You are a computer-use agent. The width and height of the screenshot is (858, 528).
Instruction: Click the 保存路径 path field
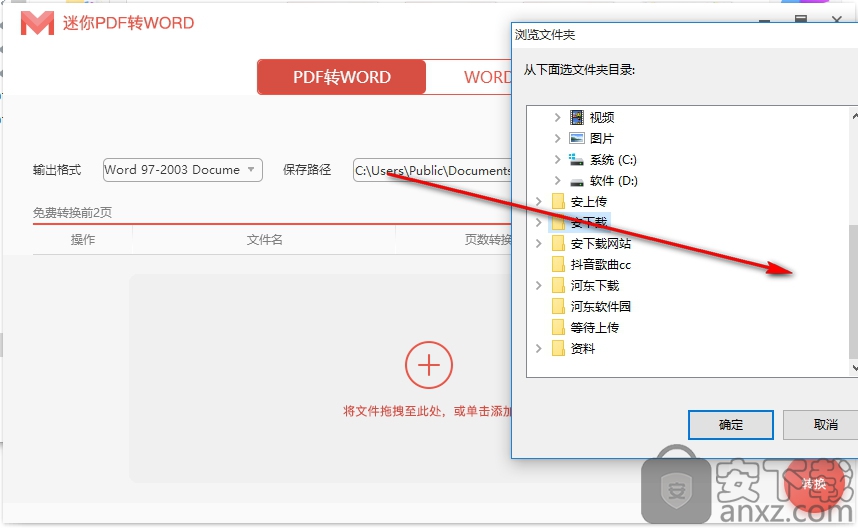click(432, 170)
